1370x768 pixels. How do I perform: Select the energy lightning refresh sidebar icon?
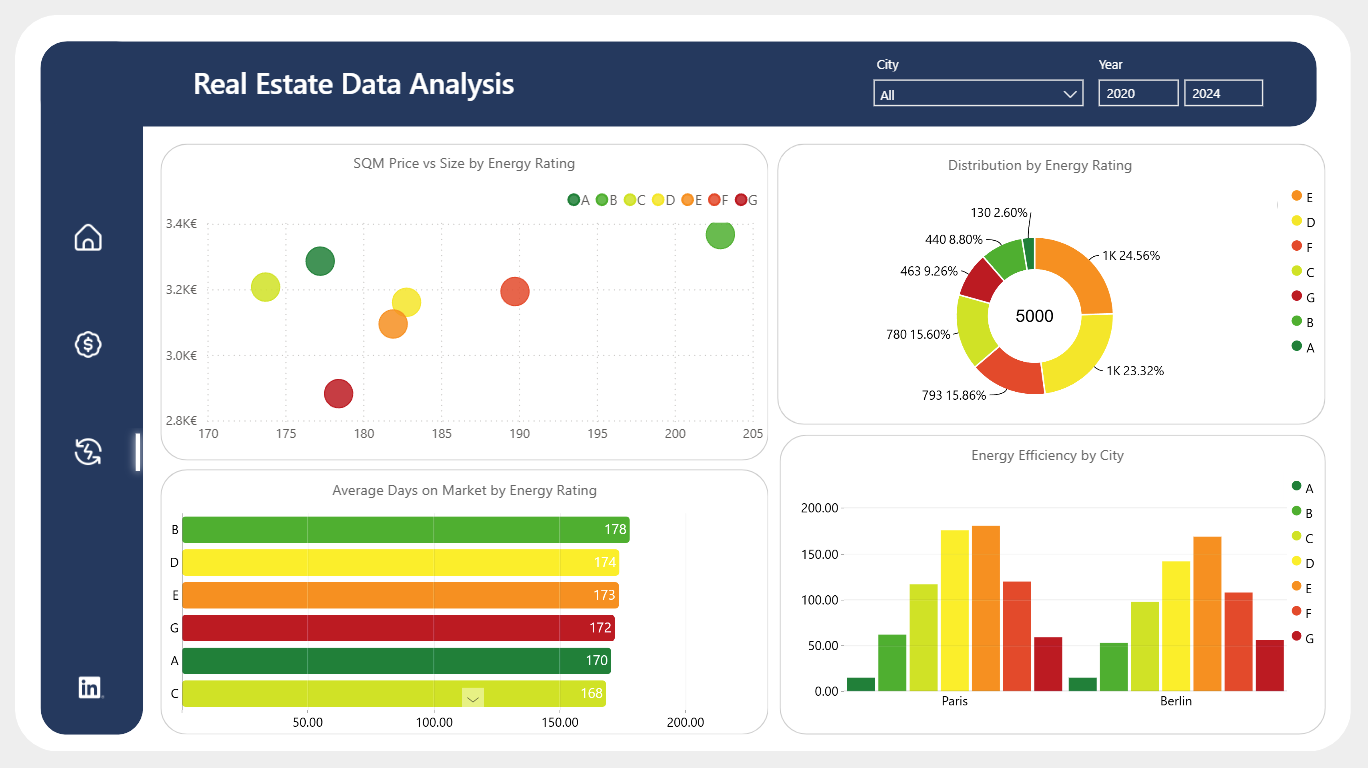pyautogui.click(x=89, y=452)
